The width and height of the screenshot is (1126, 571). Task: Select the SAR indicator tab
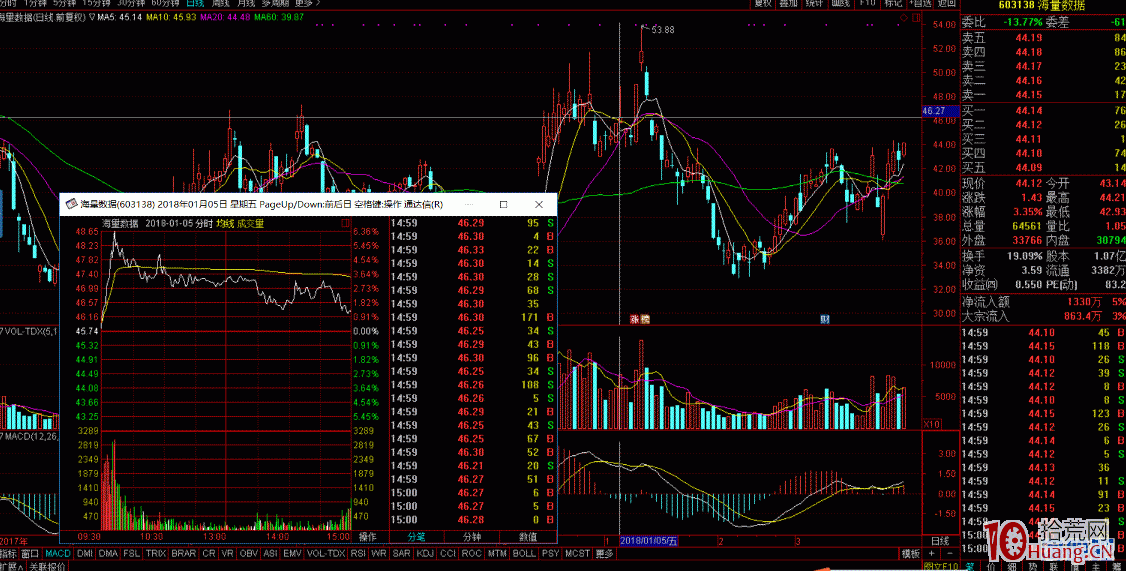coord(401,554)
